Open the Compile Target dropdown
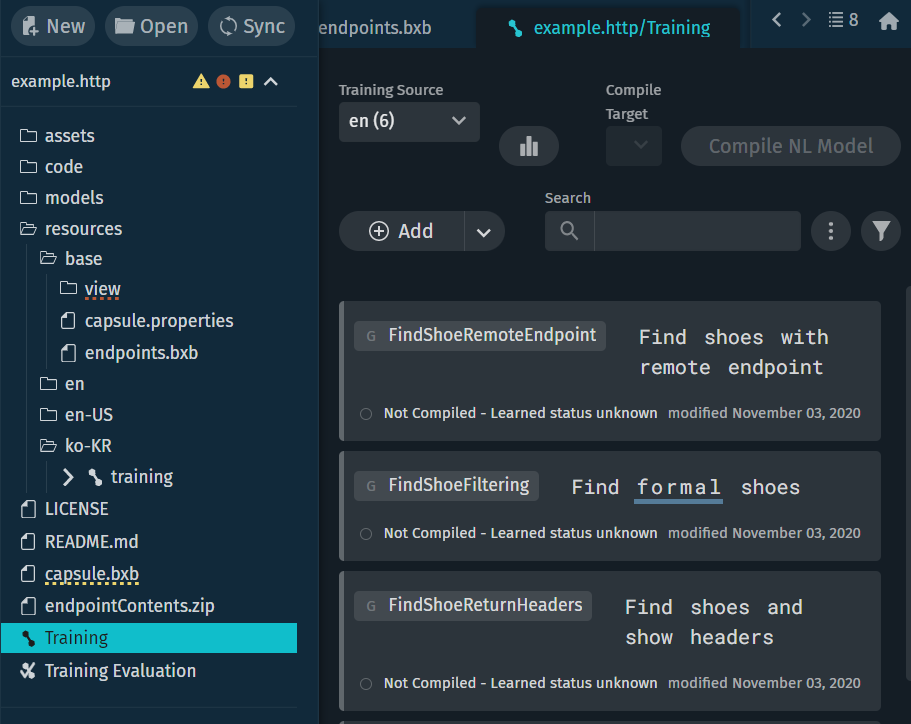The image size is (911, 724). pyautogui.click(x=634, y=145)
